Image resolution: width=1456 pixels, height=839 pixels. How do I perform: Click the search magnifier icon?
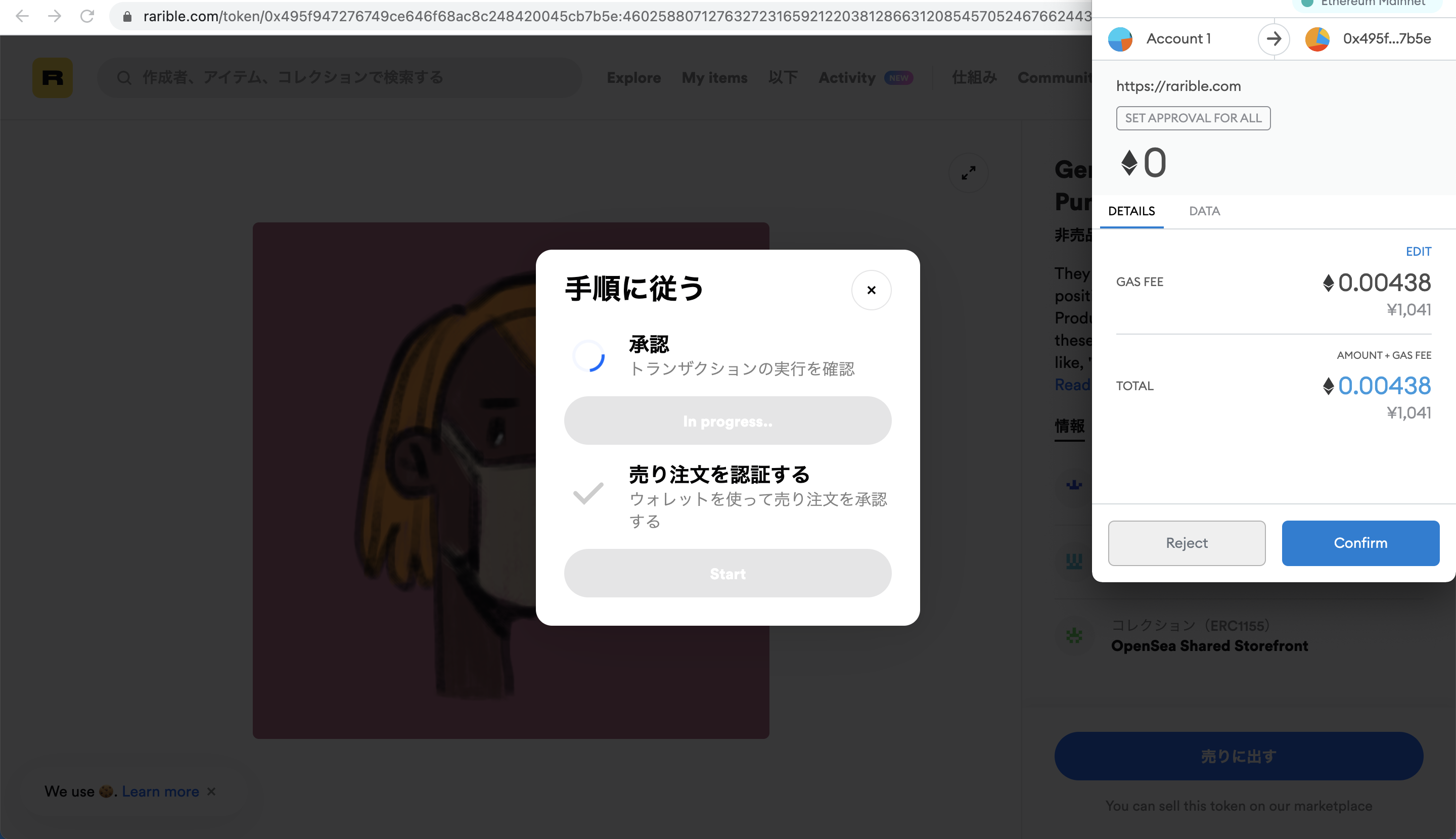[124, 78]
